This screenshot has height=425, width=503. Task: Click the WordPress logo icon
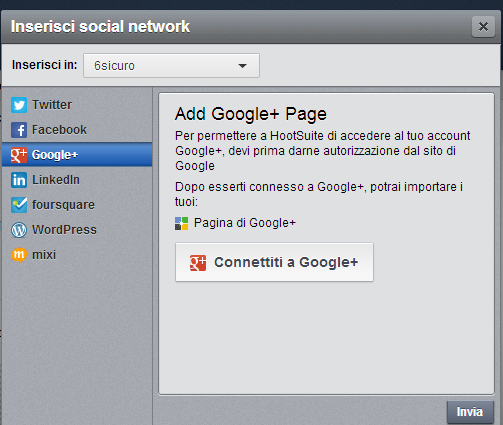point(19,230)
